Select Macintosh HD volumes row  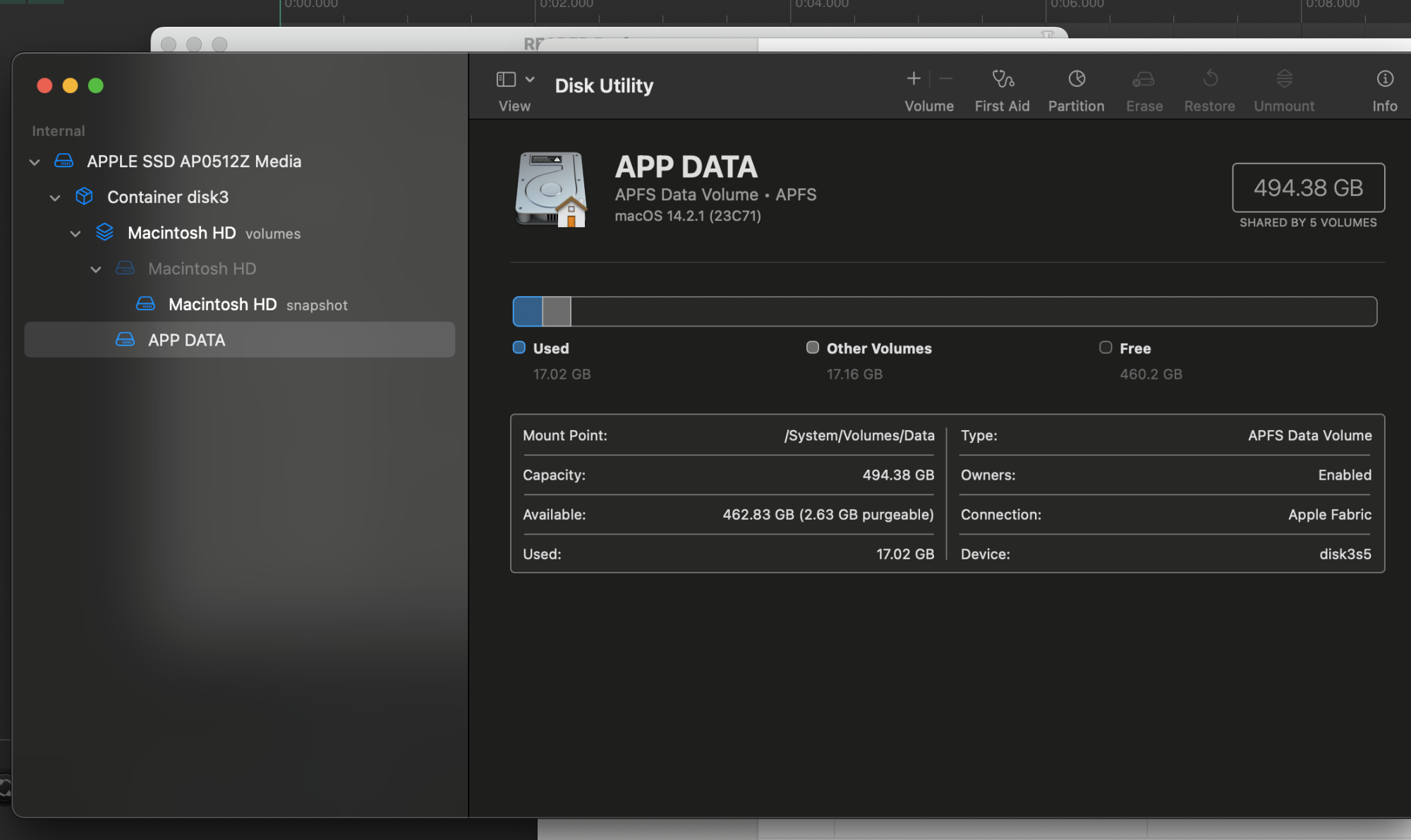click(240, 233)
